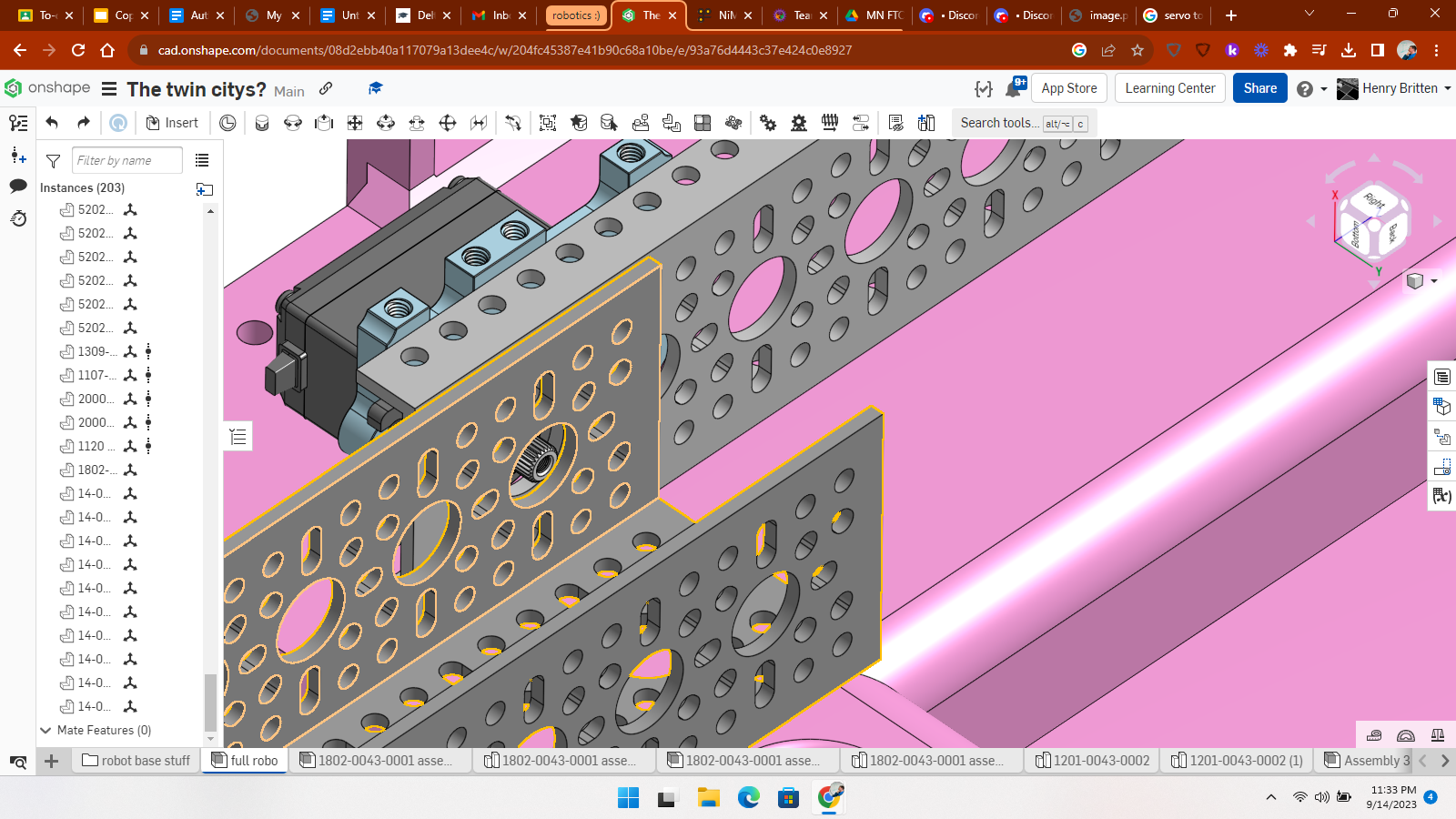Open the tab manager search icon
The image size is (1456, 819).
18,762
